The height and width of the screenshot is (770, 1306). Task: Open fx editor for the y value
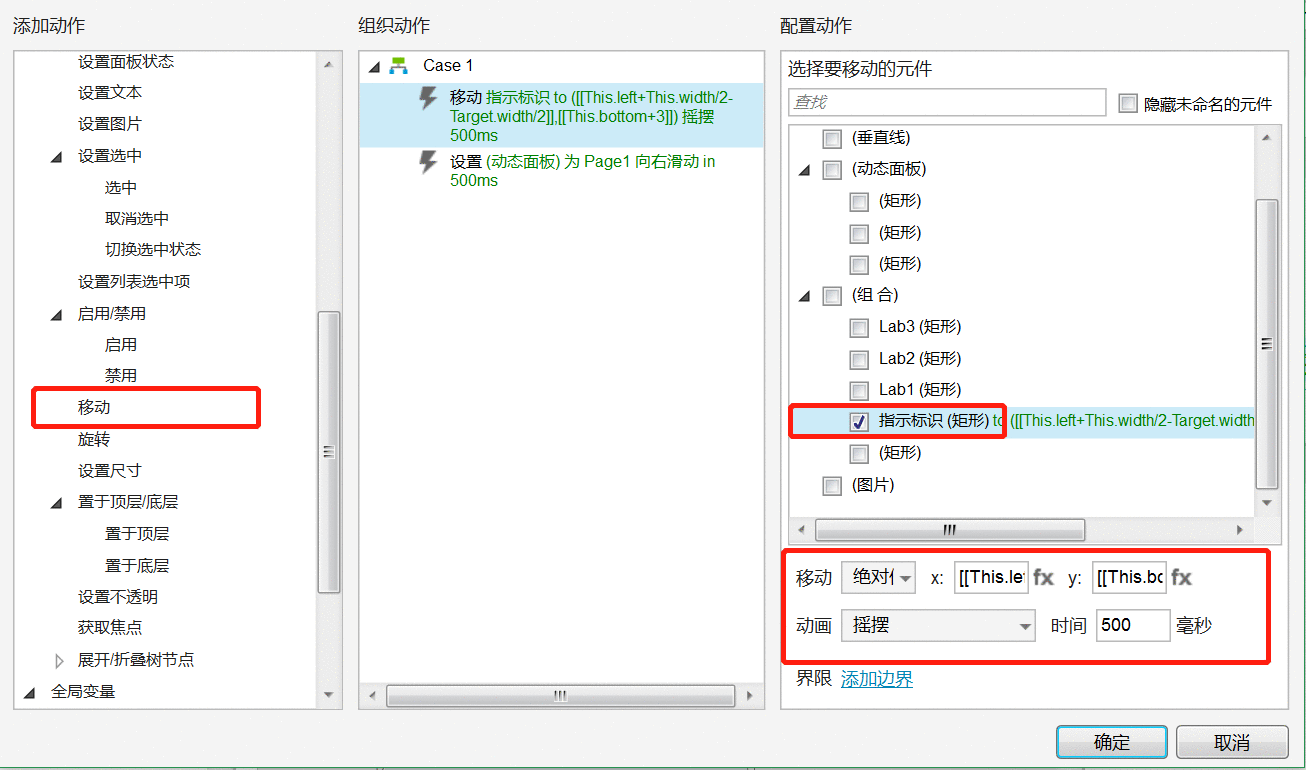click(1181, 578)
